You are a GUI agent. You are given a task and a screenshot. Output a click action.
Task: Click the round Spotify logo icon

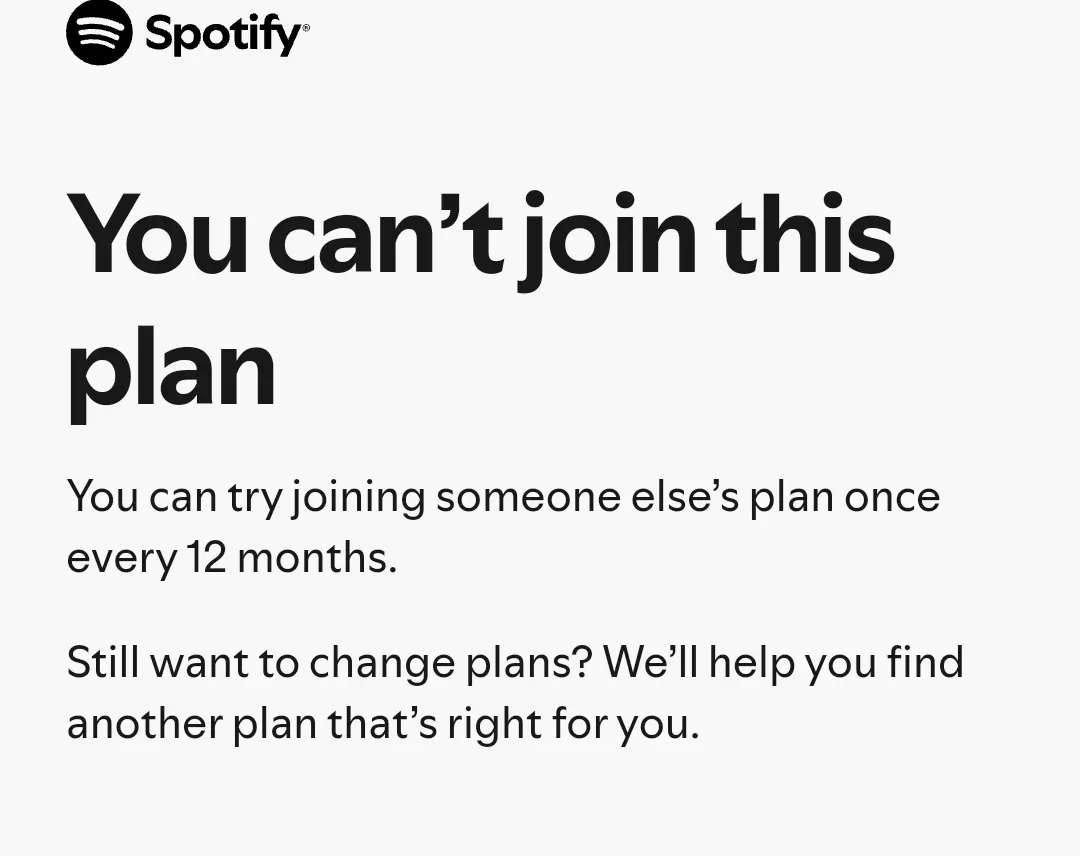coord(99,32)
